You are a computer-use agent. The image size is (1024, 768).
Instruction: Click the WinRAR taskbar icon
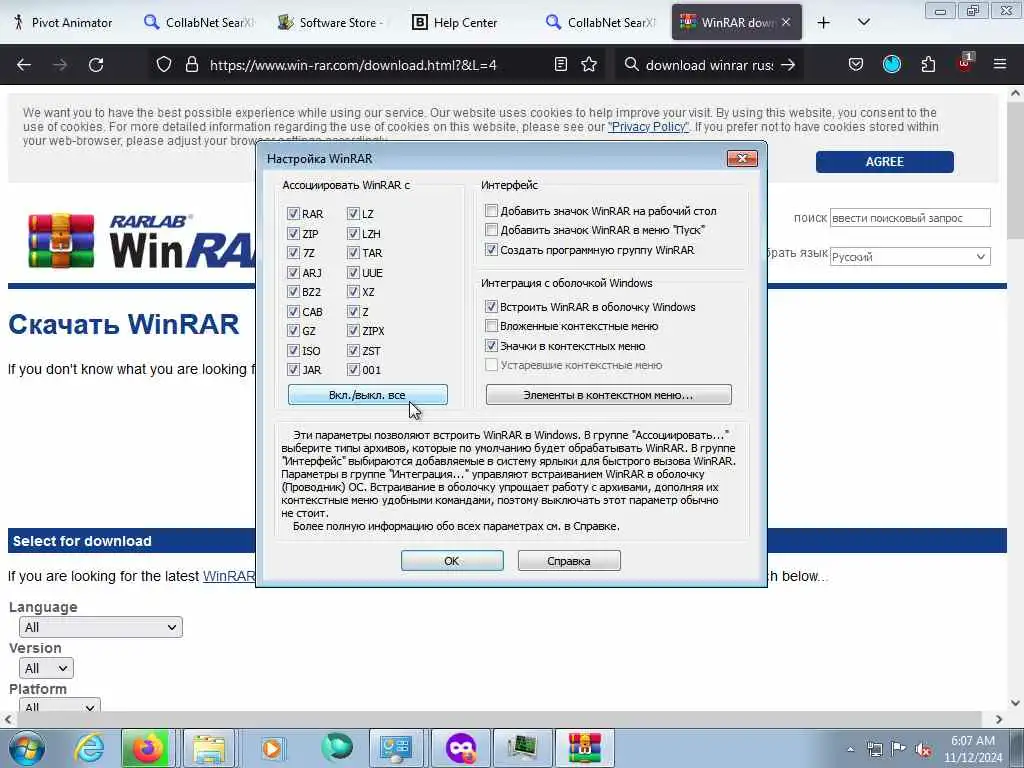pos(584,748)
